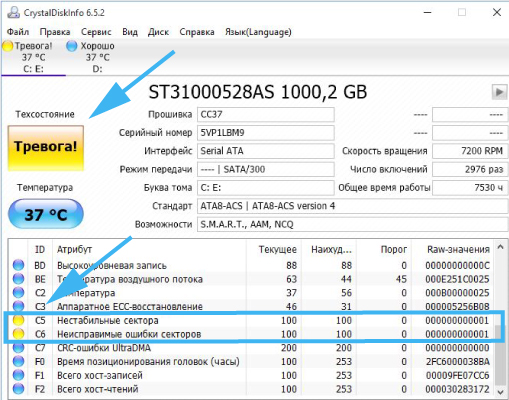
Task: Click blue status dot of C2 row
Action: pos(18,293)
